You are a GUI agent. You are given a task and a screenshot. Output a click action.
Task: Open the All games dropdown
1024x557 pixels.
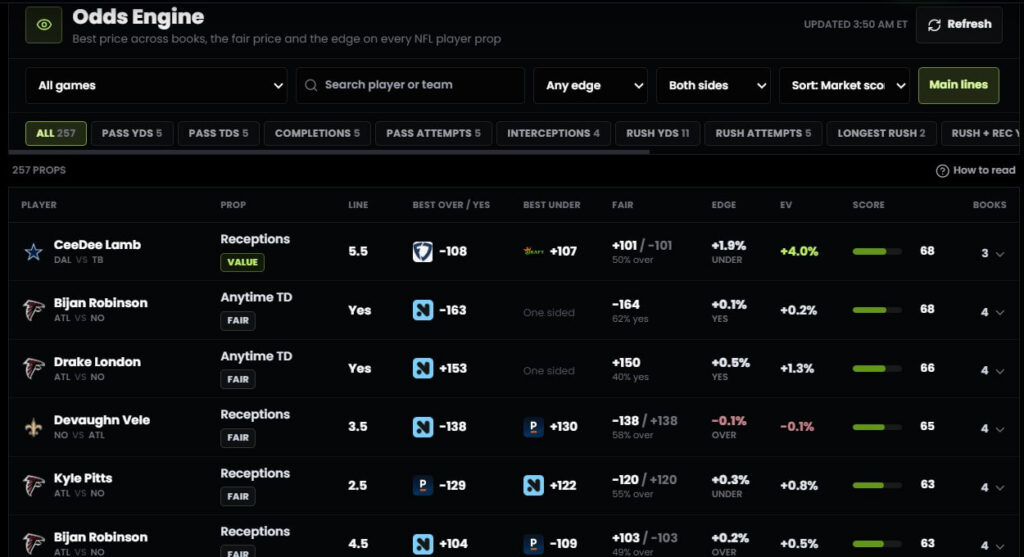tap(156, 86)
